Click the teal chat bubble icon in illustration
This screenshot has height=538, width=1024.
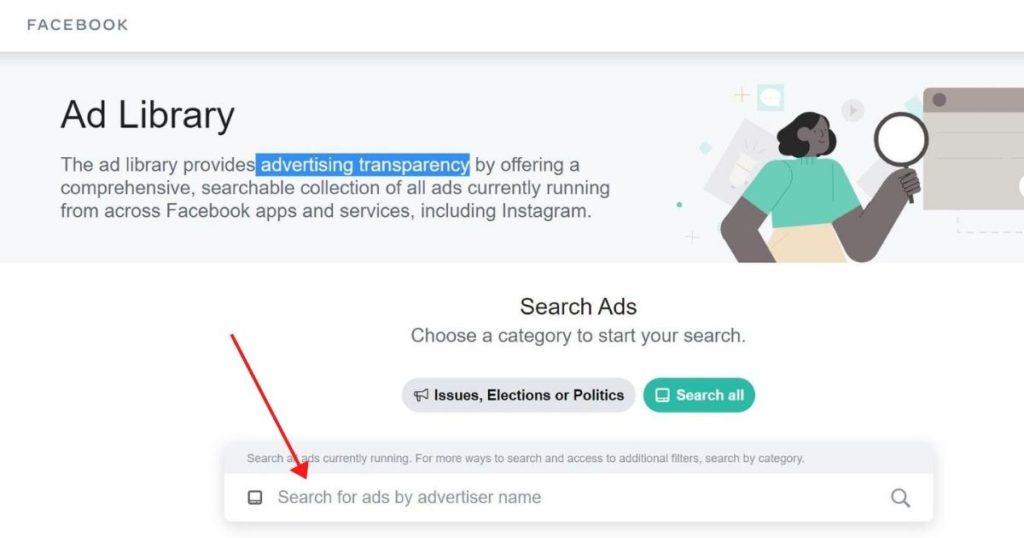tap(771, 98)
